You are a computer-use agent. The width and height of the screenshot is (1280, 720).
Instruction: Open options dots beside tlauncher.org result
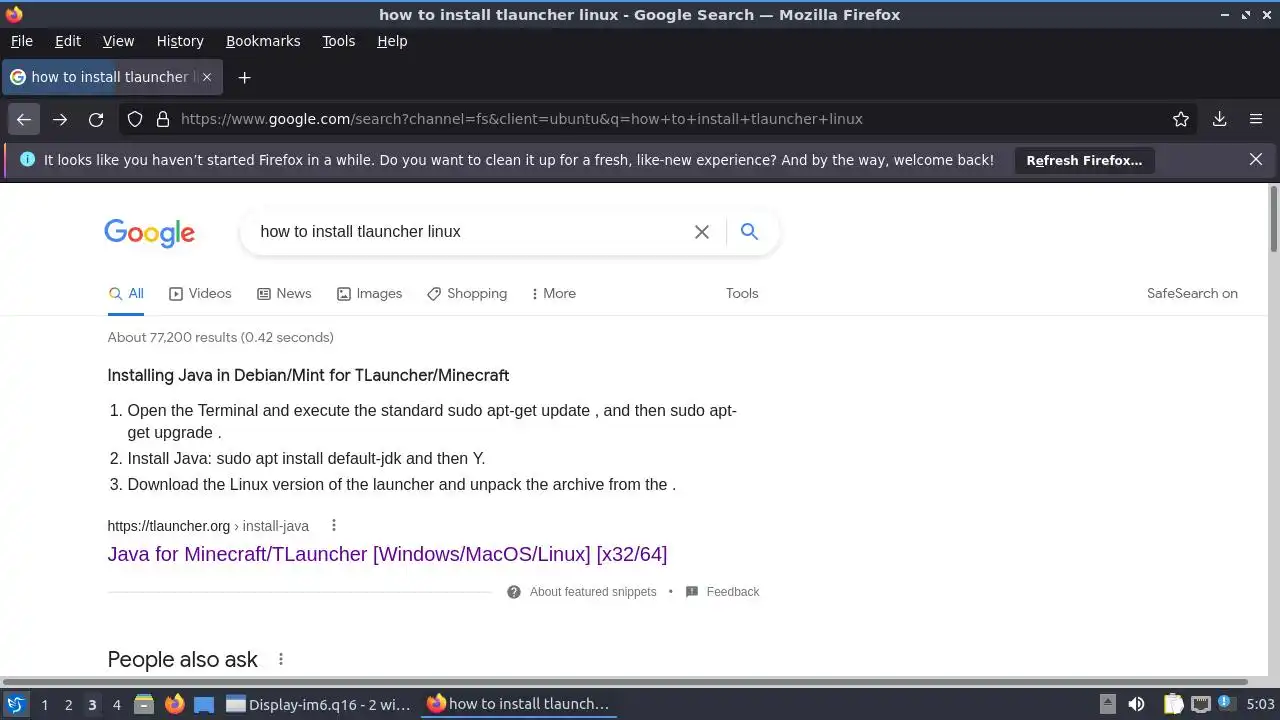(x=334, y=526)
